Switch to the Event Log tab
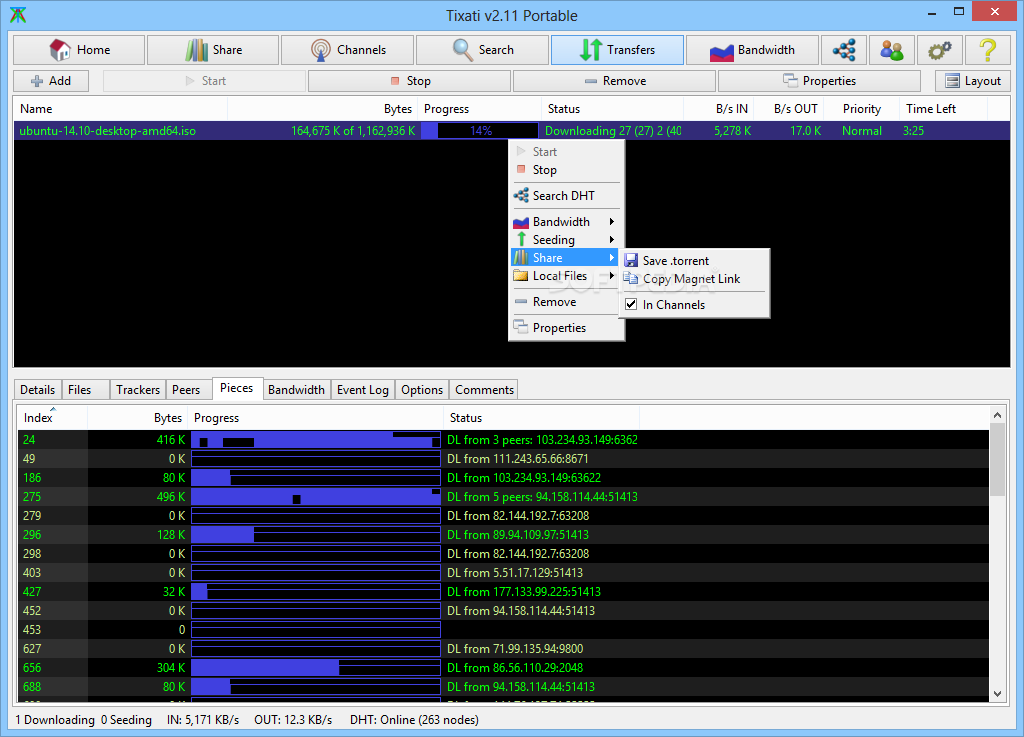Viewport: 1024px width, 737px height. [x=363, y=390]
